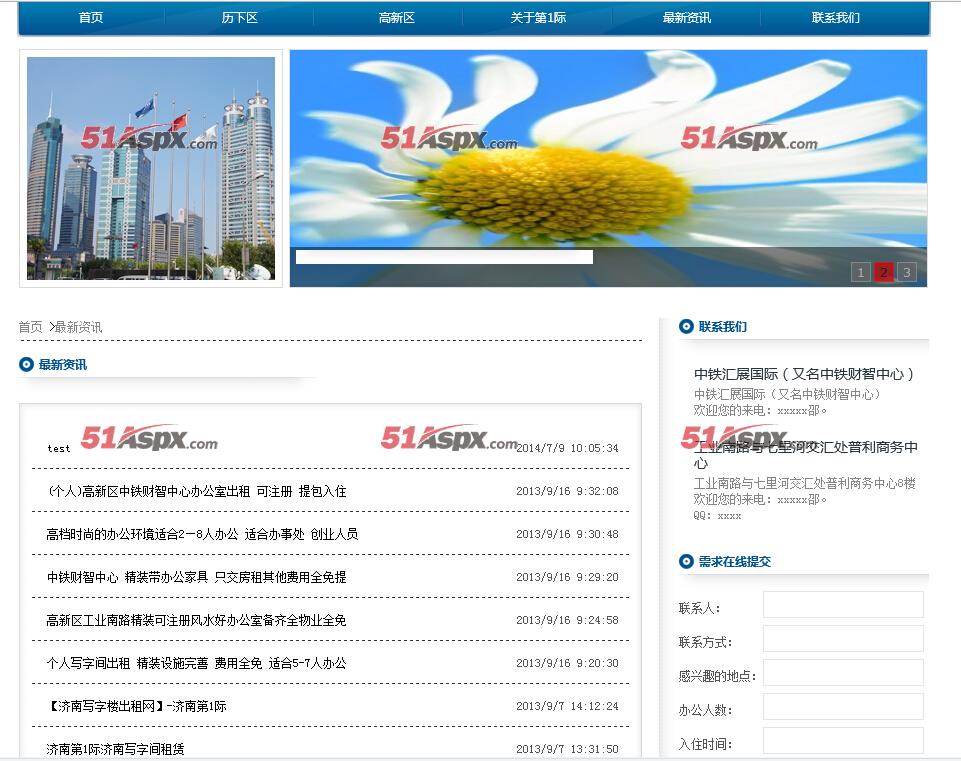Click the QQ: xxxx contact line
Image resolution: width=961 pixels, height=761 pixels.
pos(718,516)
